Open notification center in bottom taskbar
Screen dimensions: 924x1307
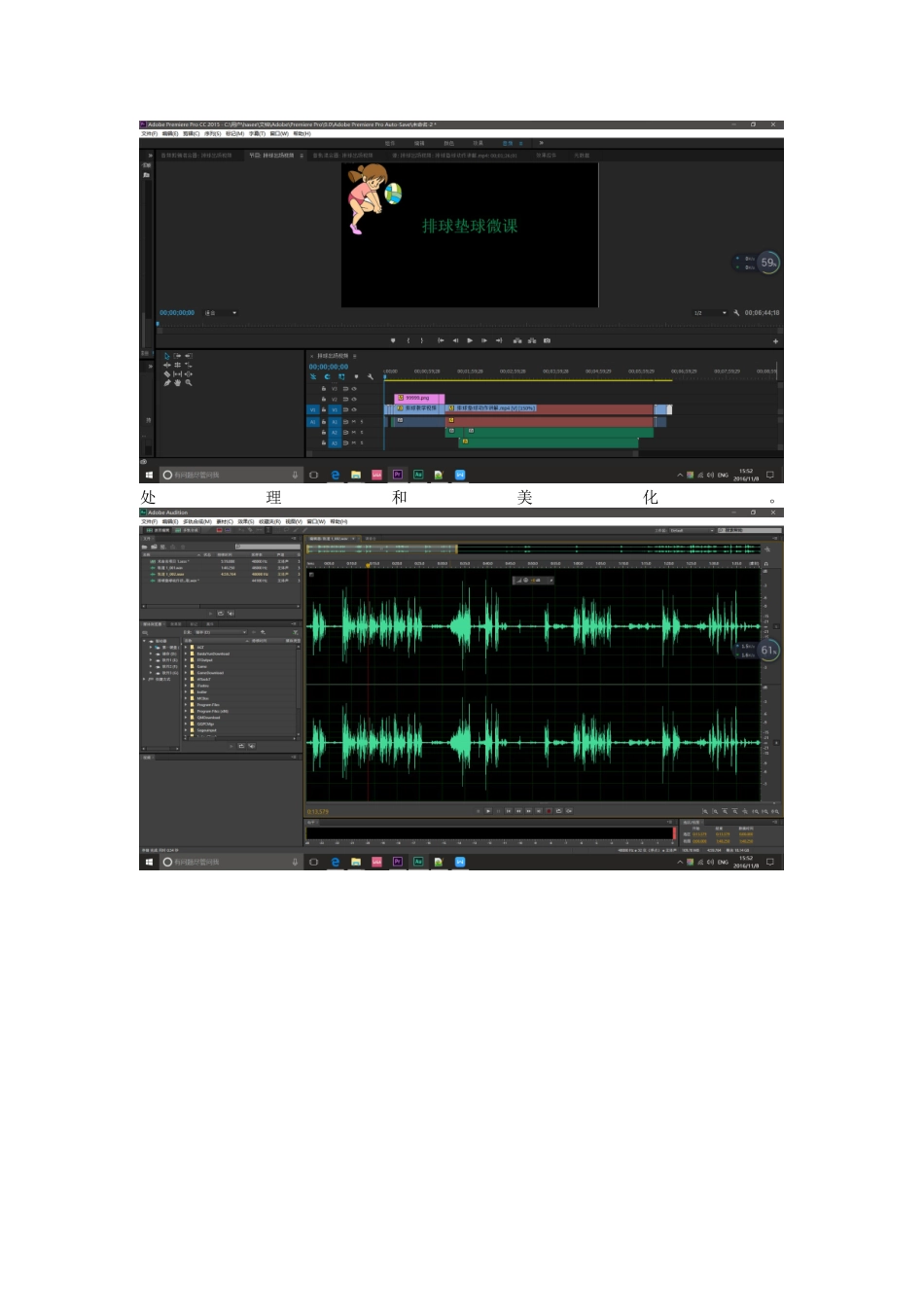tap(770, 862)
